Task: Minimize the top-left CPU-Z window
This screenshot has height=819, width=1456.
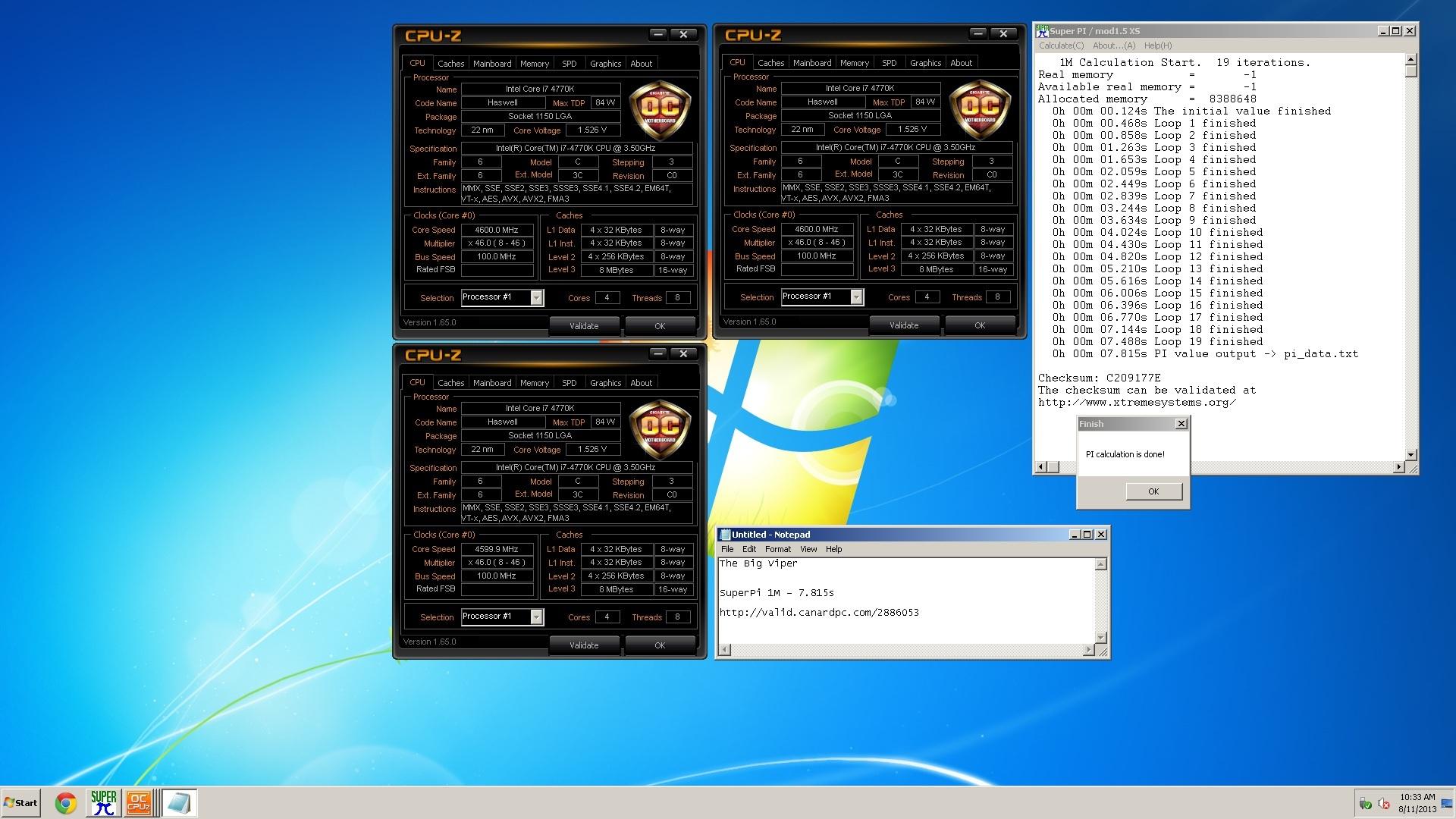Action: pos(657,34)
